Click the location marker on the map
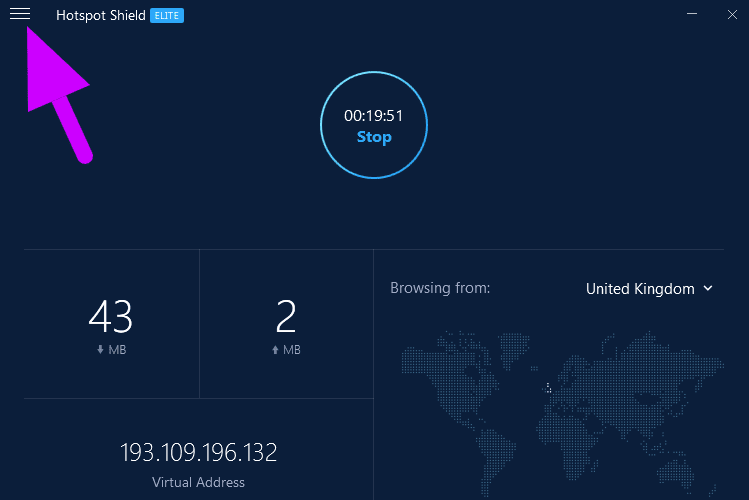 pyautogui.click(x=548, y=388)
